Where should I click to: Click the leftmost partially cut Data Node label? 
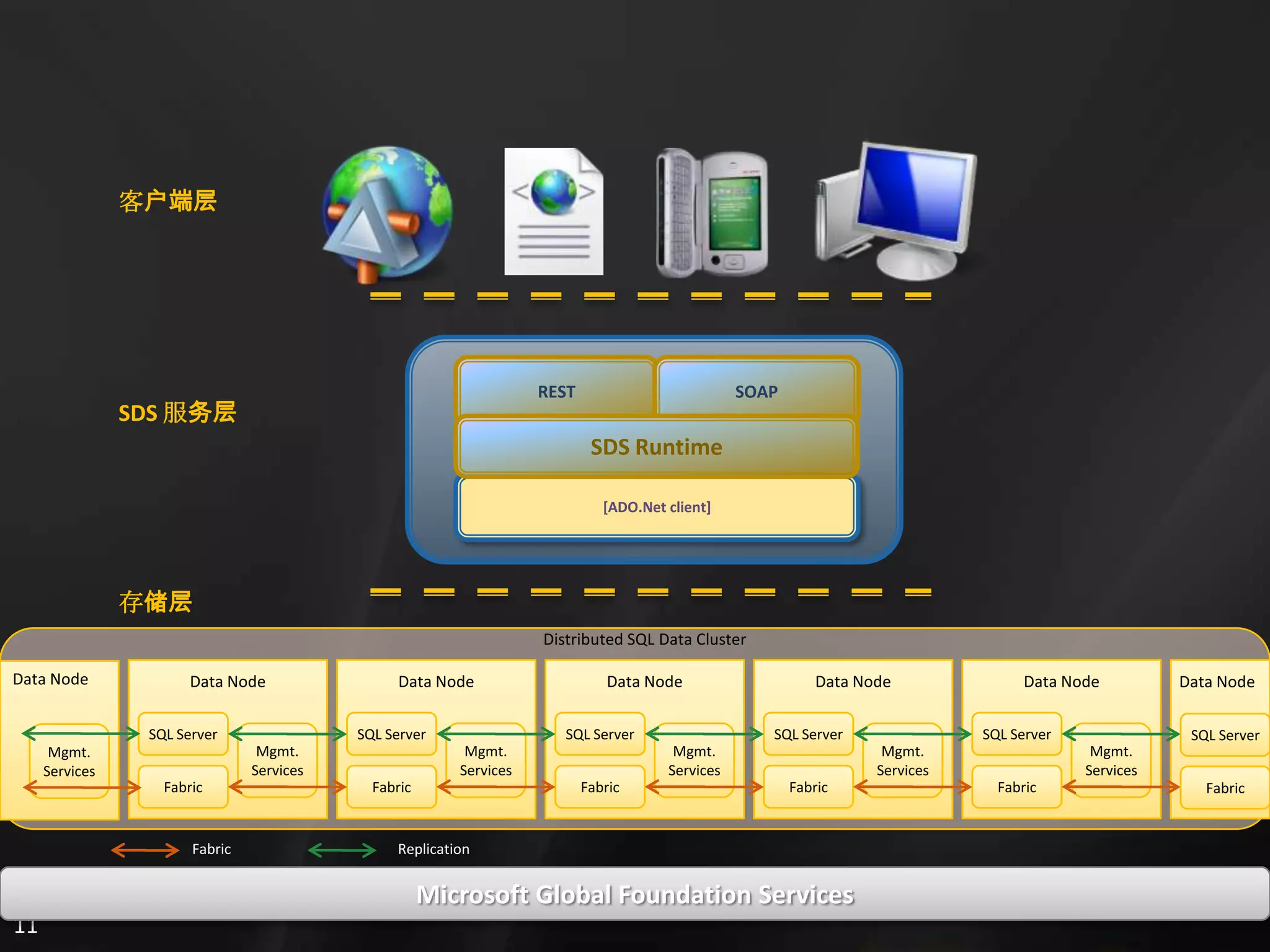(x=50, y=679)
